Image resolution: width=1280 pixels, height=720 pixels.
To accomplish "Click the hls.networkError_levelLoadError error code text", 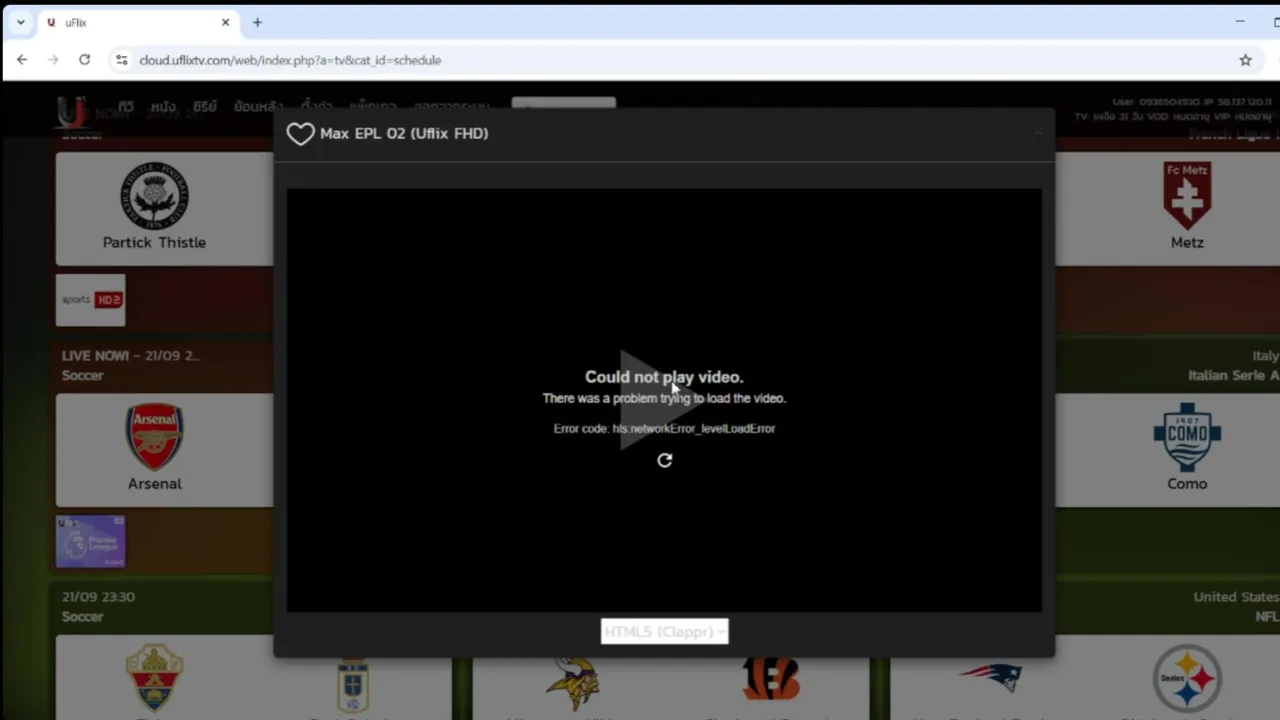I will click(x=694, y=428).
